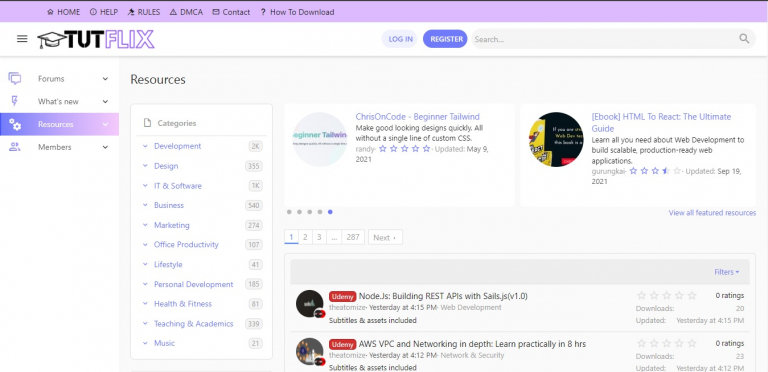Click Web Development category on Node.Js

tap(471, 307)
